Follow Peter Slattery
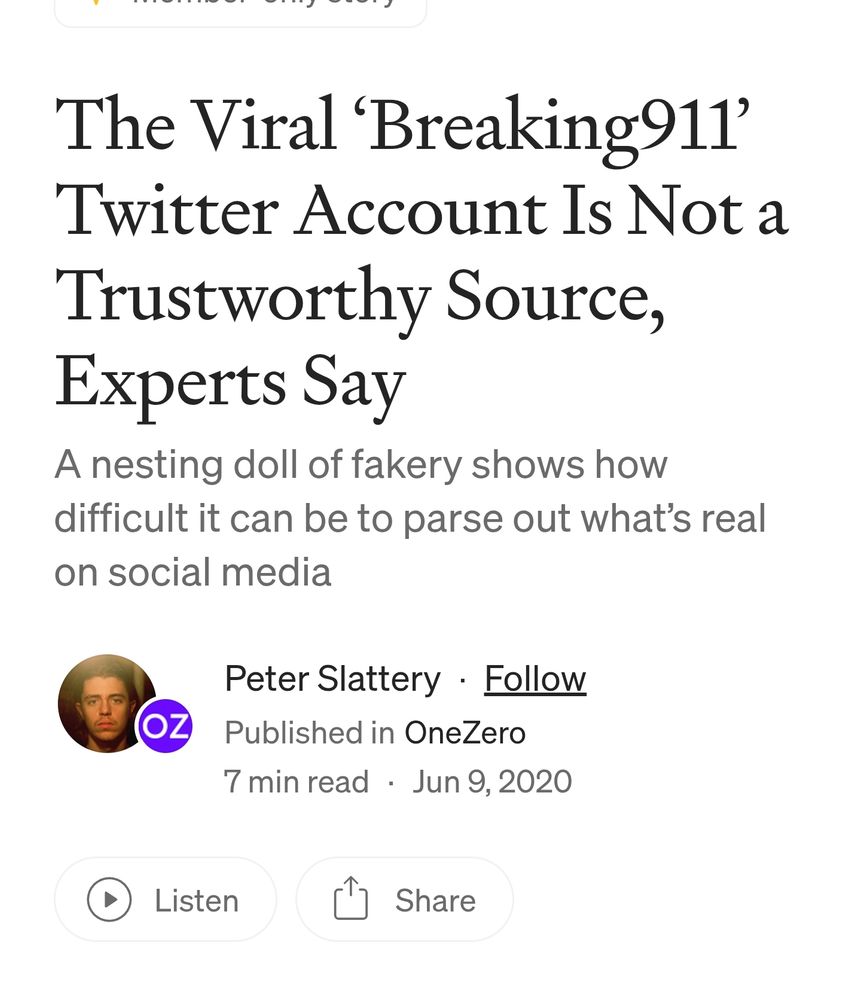The image size is (861, 1000). (535, 679)
